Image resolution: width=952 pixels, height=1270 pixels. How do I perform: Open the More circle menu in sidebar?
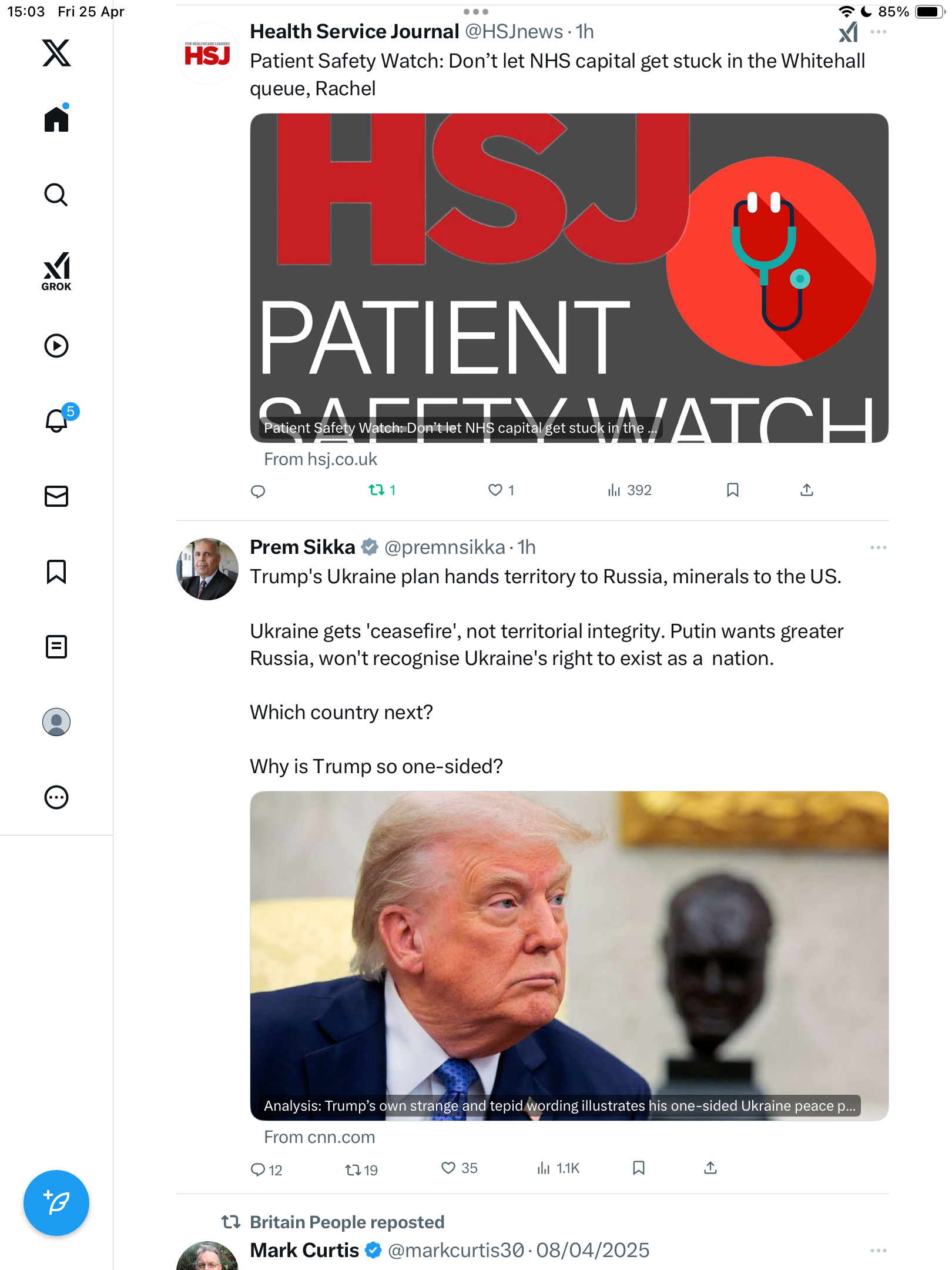pyautogui.click(x=56, y=797)
